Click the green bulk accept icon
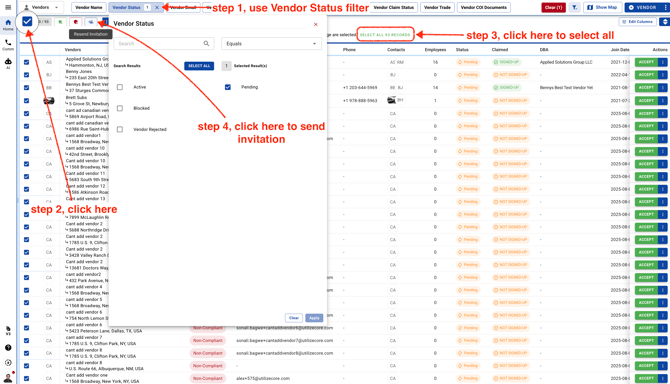Screen dimensions: 670x384 pyautogui.click(x=60, y=22)
